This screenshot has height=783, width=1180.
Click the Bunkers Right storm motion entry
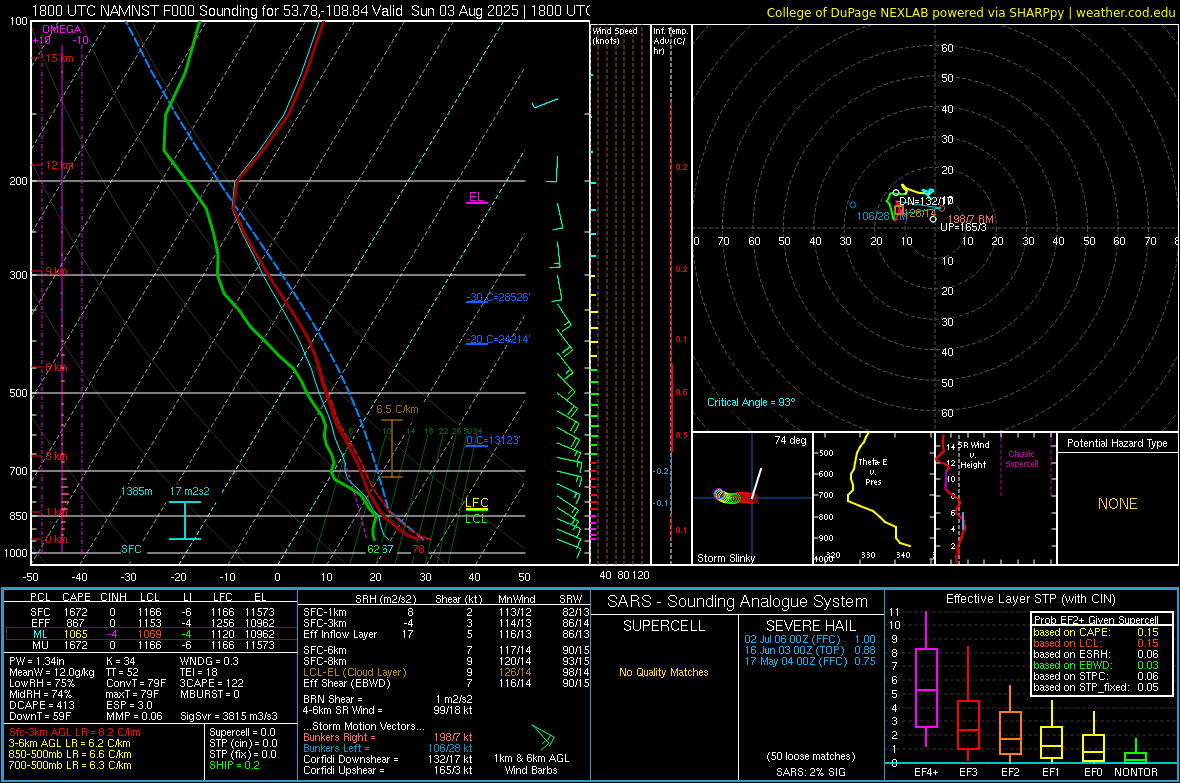pyautogui.click(x=388, y=737)
